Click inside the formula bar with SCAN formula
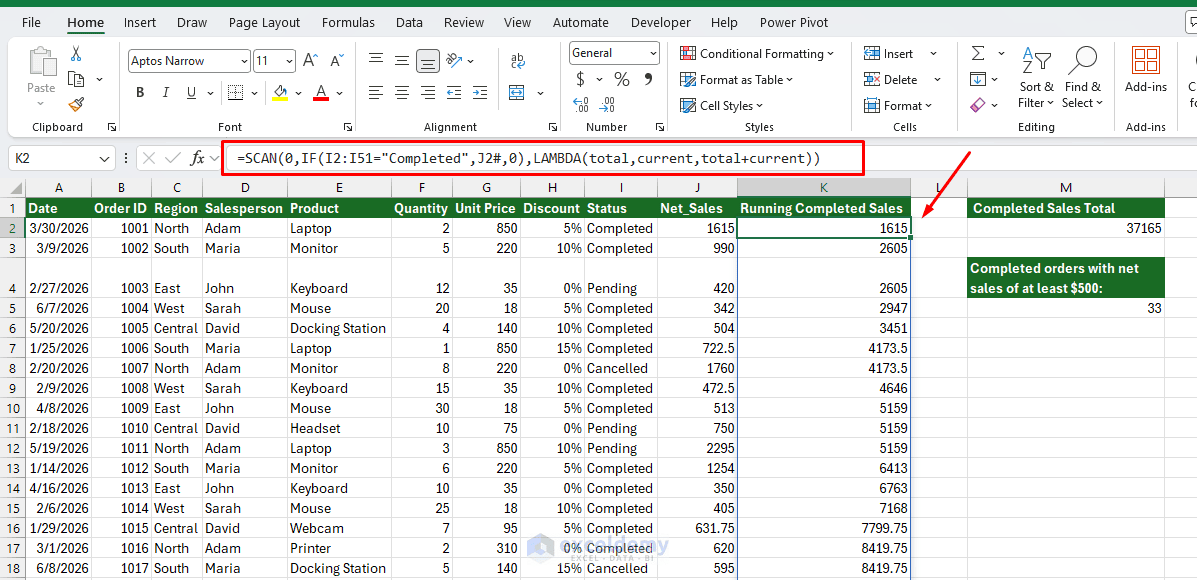 tap(544, 159)
